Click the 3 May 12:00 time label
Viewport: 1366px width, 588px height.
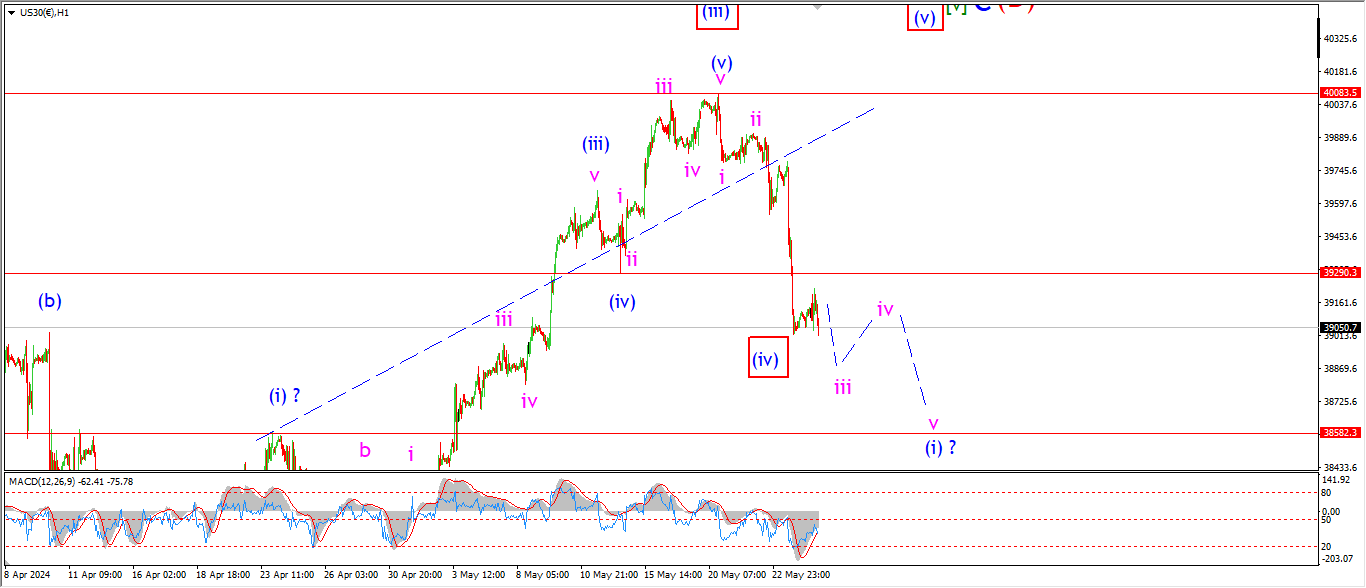(x=480, y=576)
